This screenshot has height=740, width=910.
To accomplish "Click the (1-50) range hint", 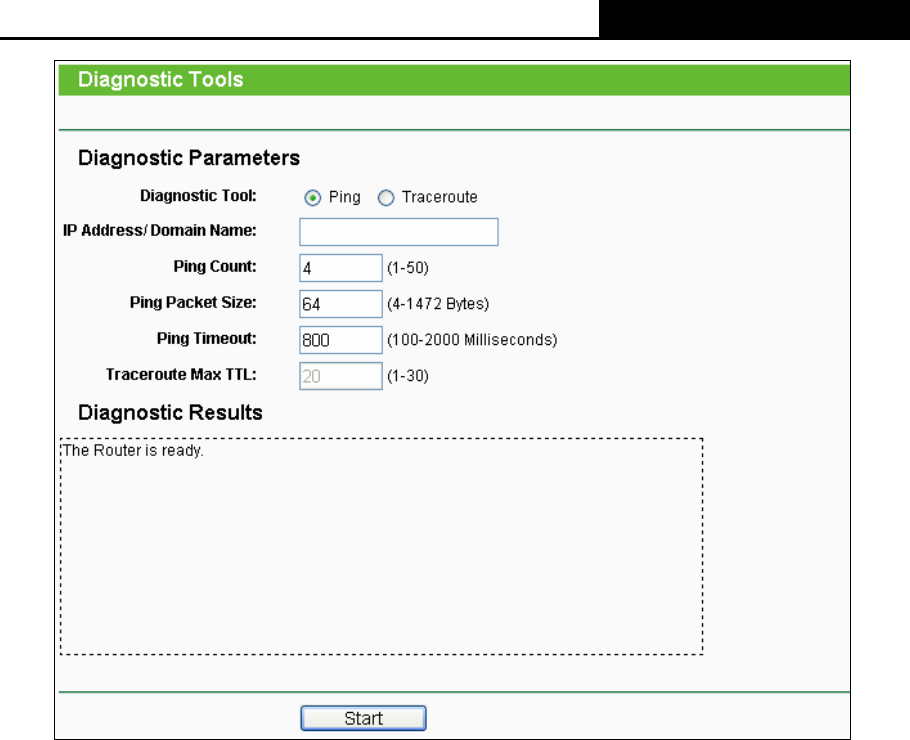I will click(407, 268).
